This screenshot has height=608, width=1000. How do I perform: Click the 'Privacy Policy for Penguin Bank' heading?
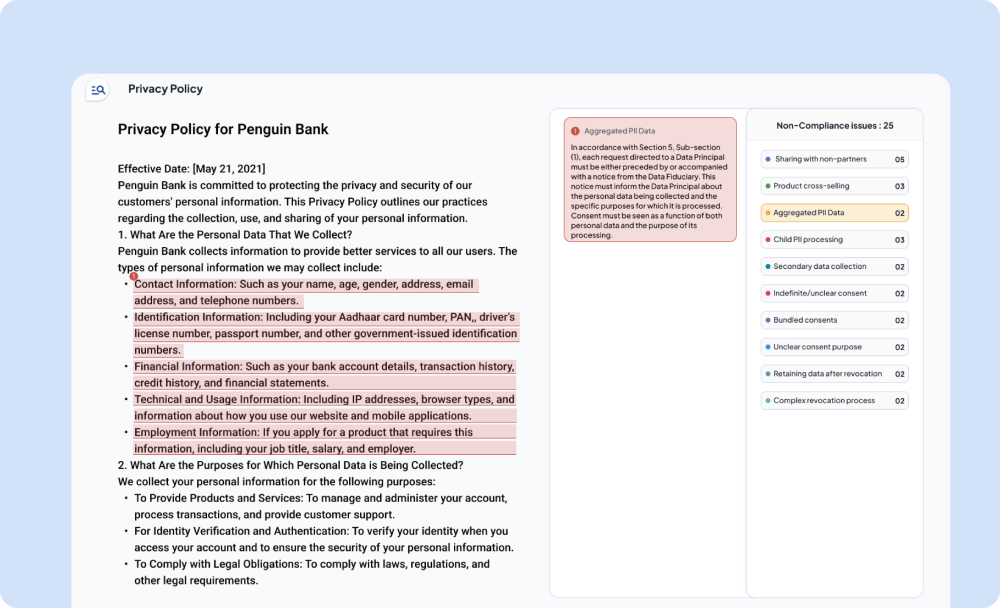tap(223, 130)
